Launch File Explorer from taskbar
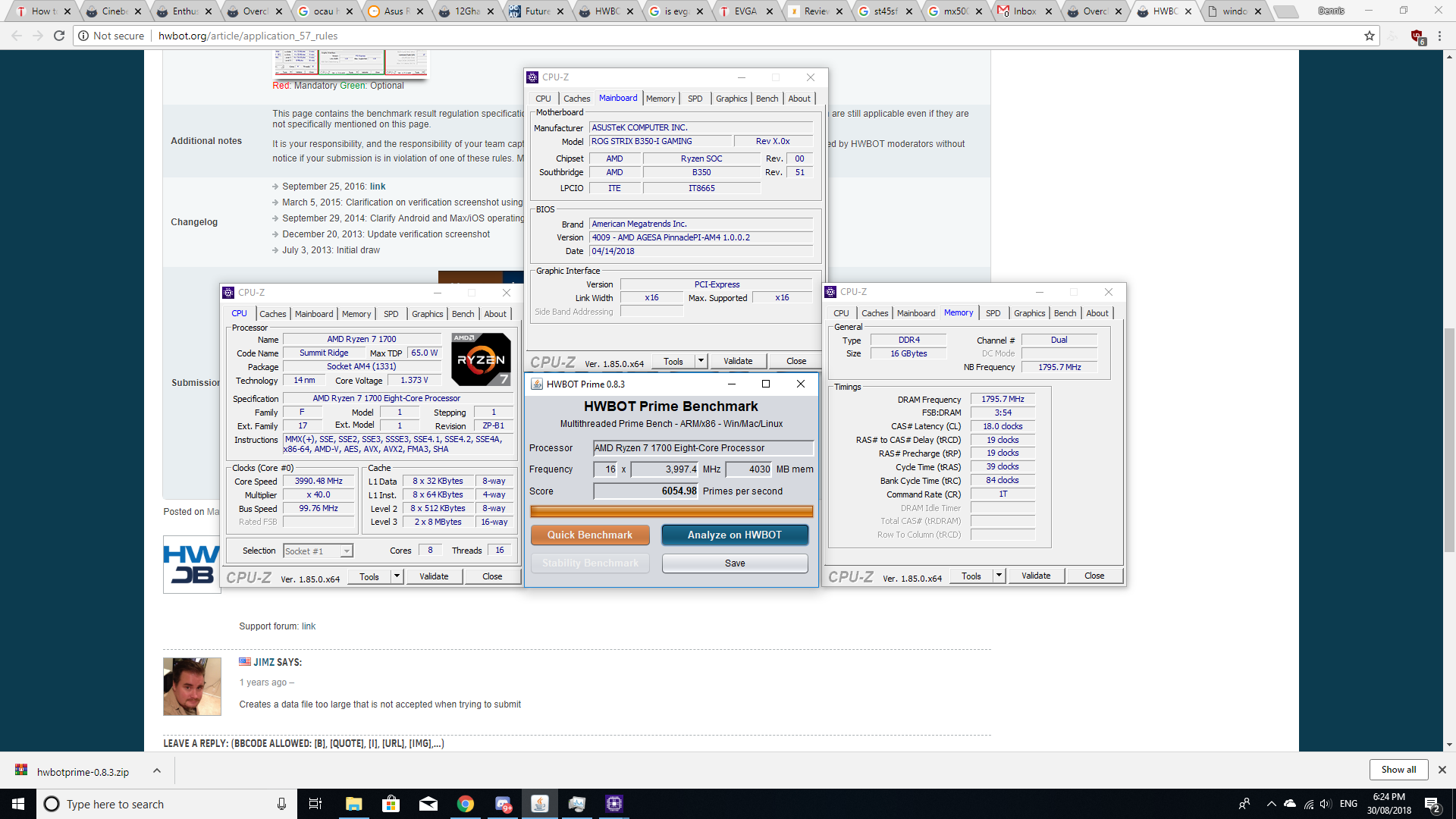 click(354, 804)
